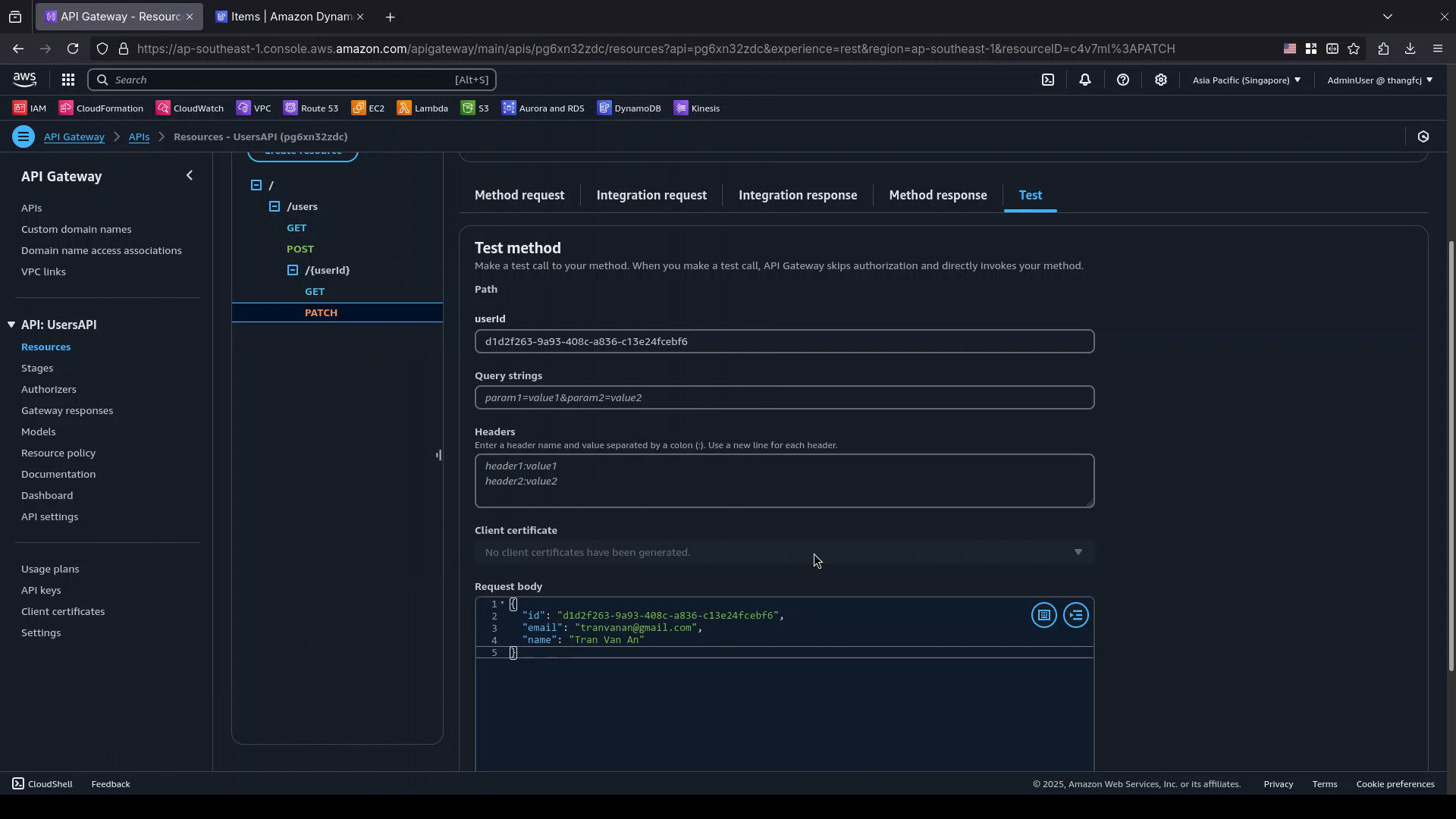This screenshot has height=819, width=1456.
Task: Open the CloudFormation shortcut
Action: pos(101,108)
